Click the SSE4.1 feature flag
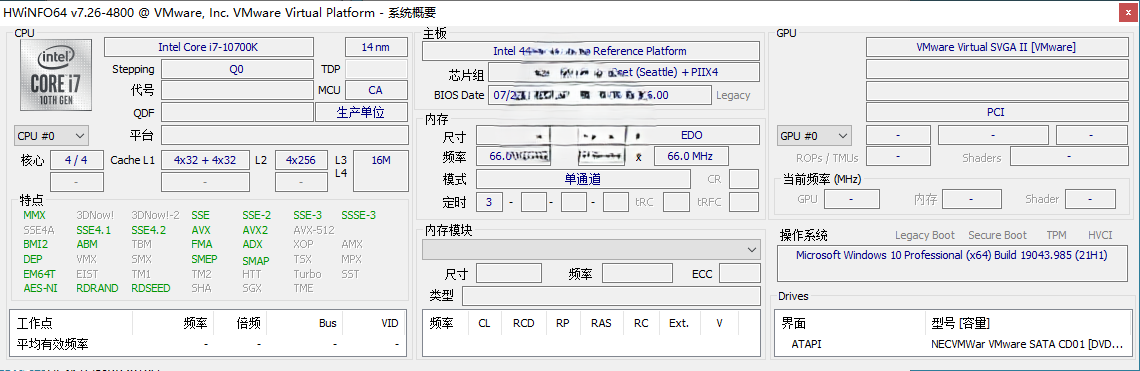 click(x=94, y=230)
